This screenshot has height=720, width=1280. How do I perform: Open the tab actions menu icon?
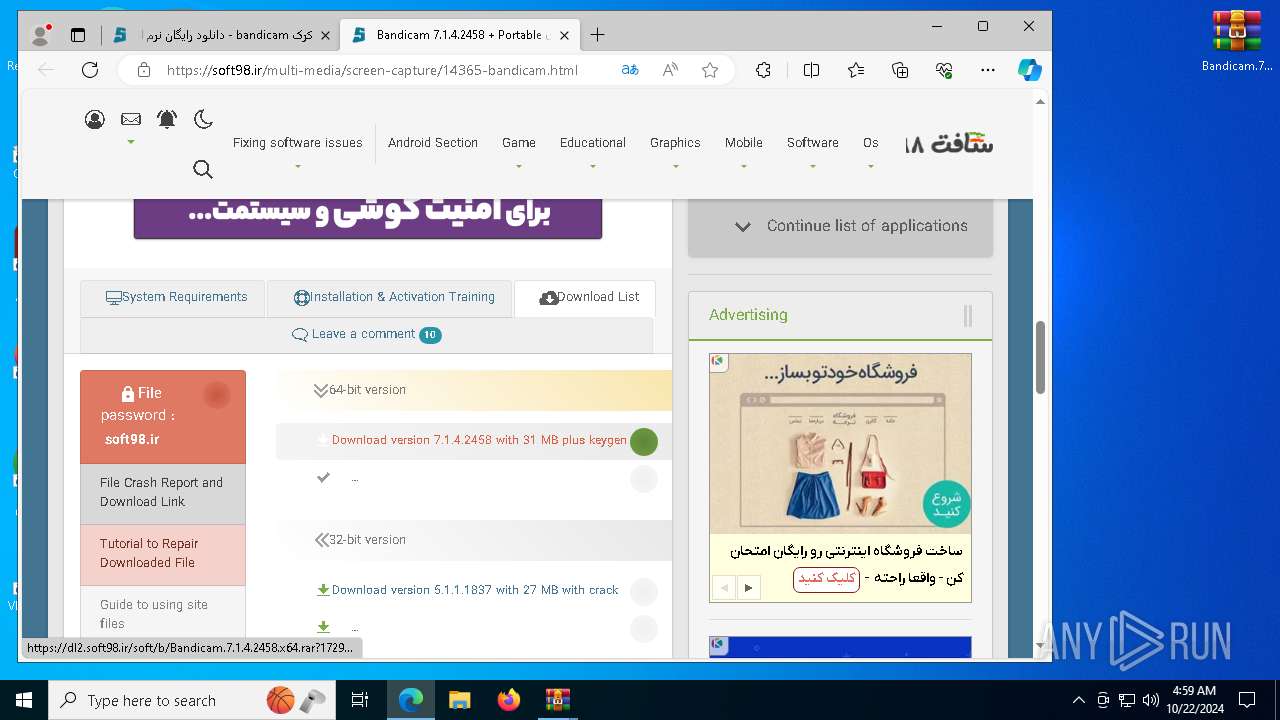pyautogui.click(x=78, y=35)
